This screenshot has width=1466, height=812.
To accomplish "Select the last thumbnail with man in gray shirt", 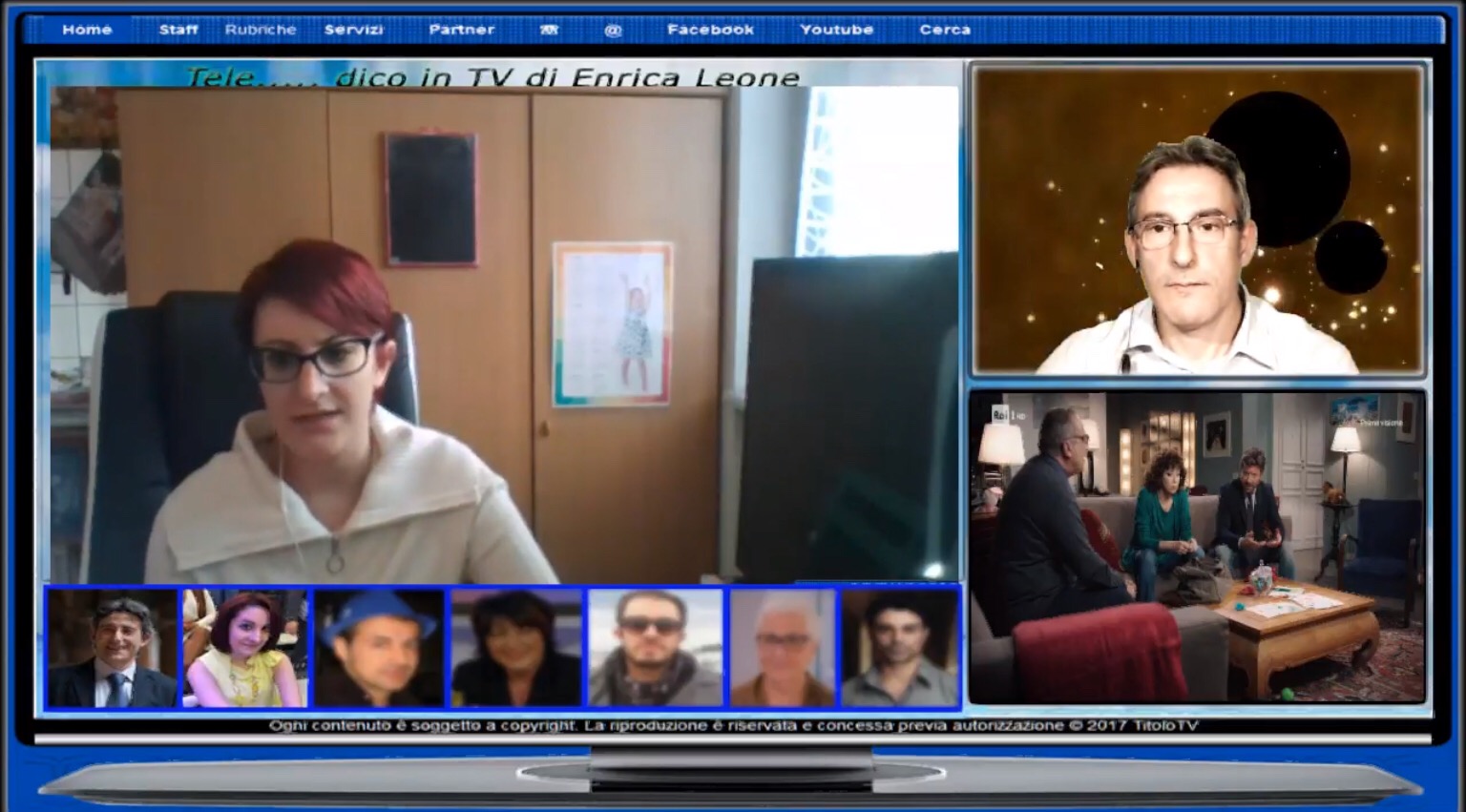I will click(900, 648).
